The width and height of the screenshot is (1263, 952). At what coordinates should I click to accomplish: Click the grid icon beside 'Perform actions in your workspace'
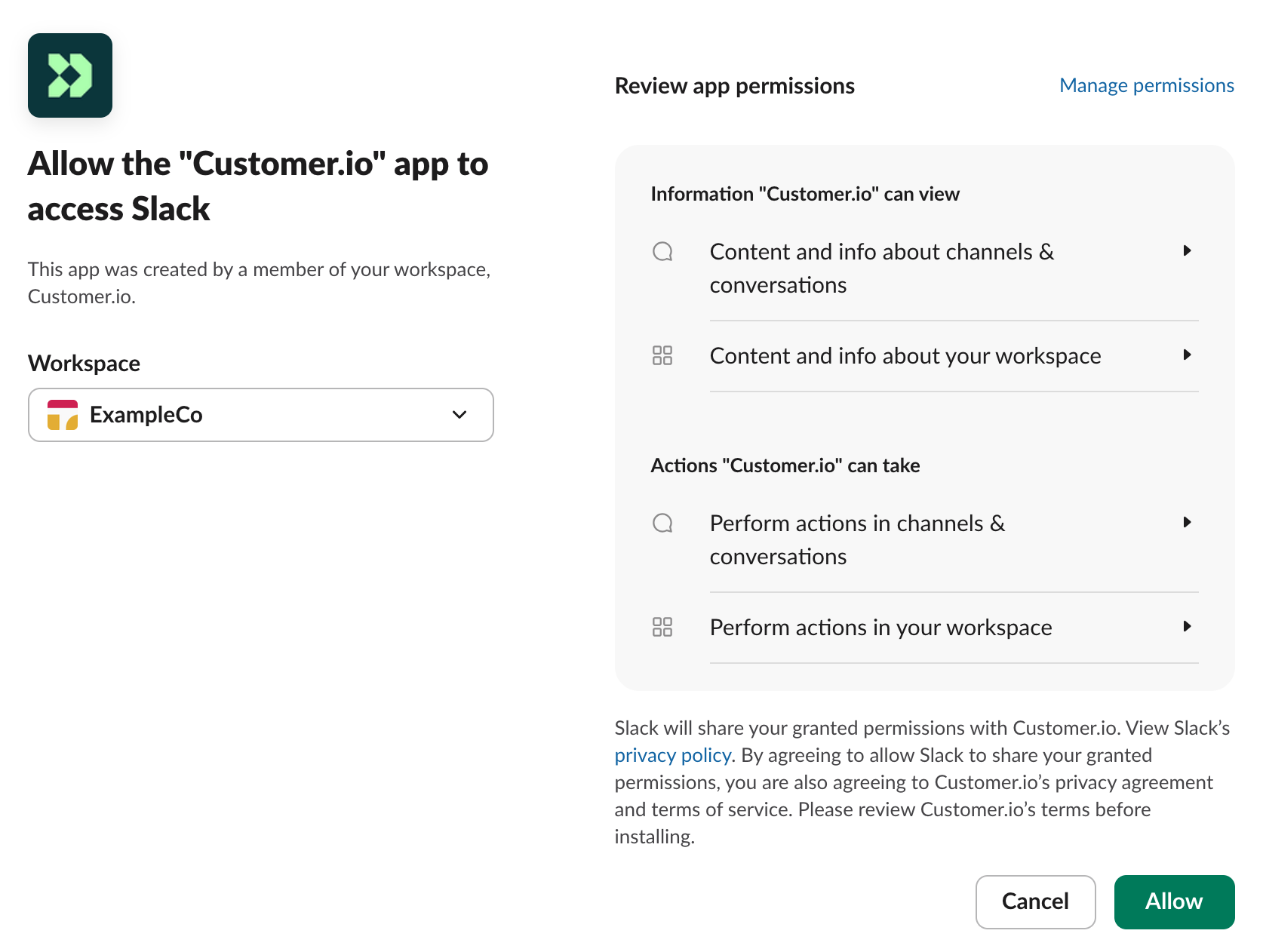(x=662, y=627)
